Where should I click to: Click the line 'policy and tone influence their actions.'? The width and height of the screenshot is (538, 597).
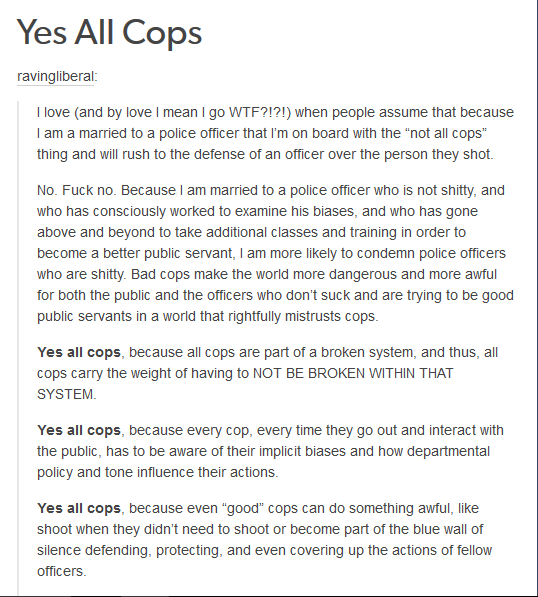pos(158,472)
